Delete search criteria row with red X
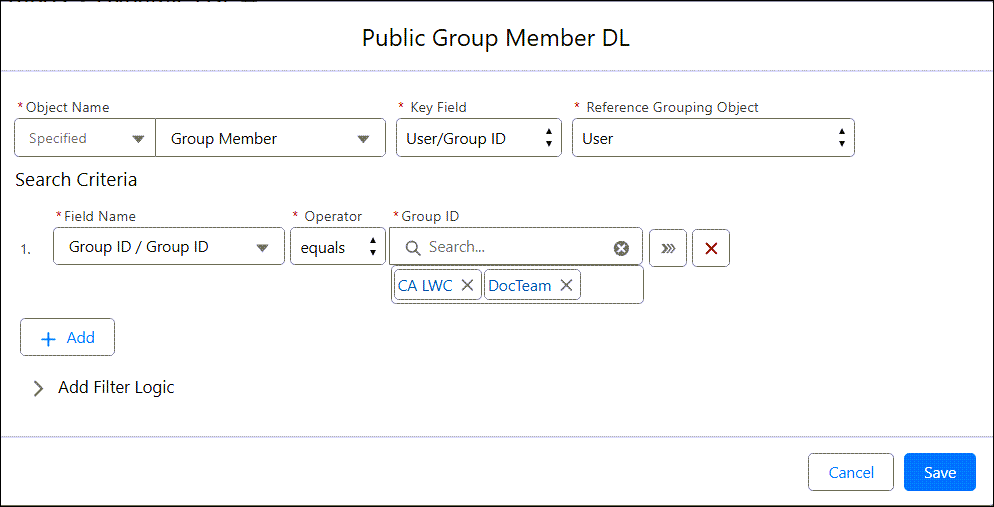994x507 pixels. pyautogui.click(x=711, y=248)
